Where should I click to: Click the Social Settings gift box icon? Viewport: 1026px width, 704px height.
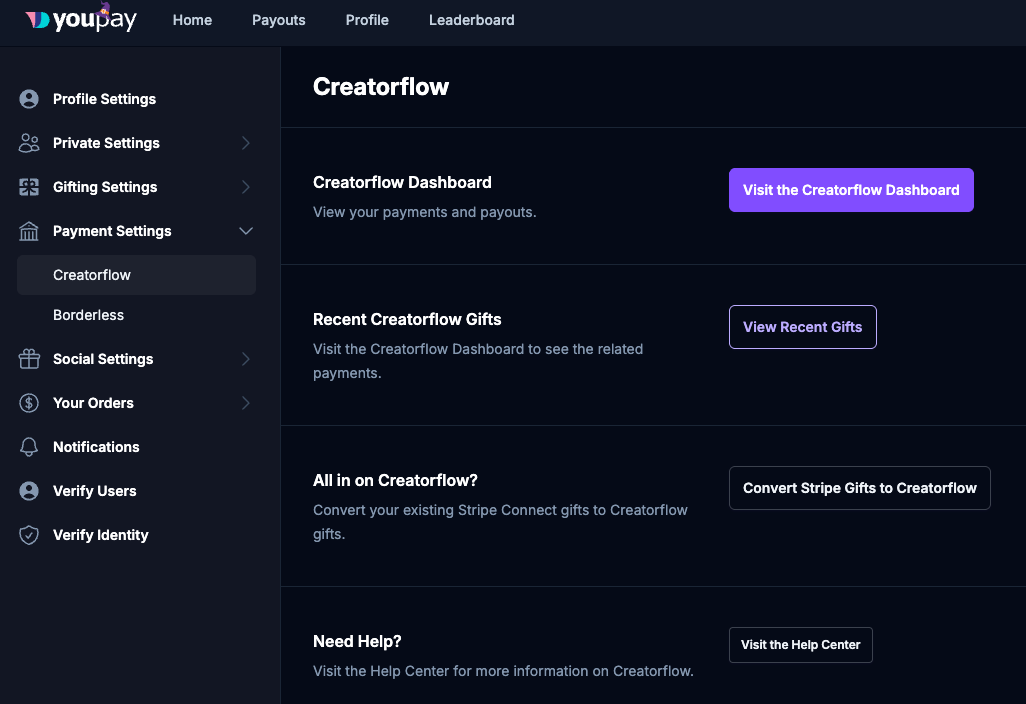[x=29, y=359]
